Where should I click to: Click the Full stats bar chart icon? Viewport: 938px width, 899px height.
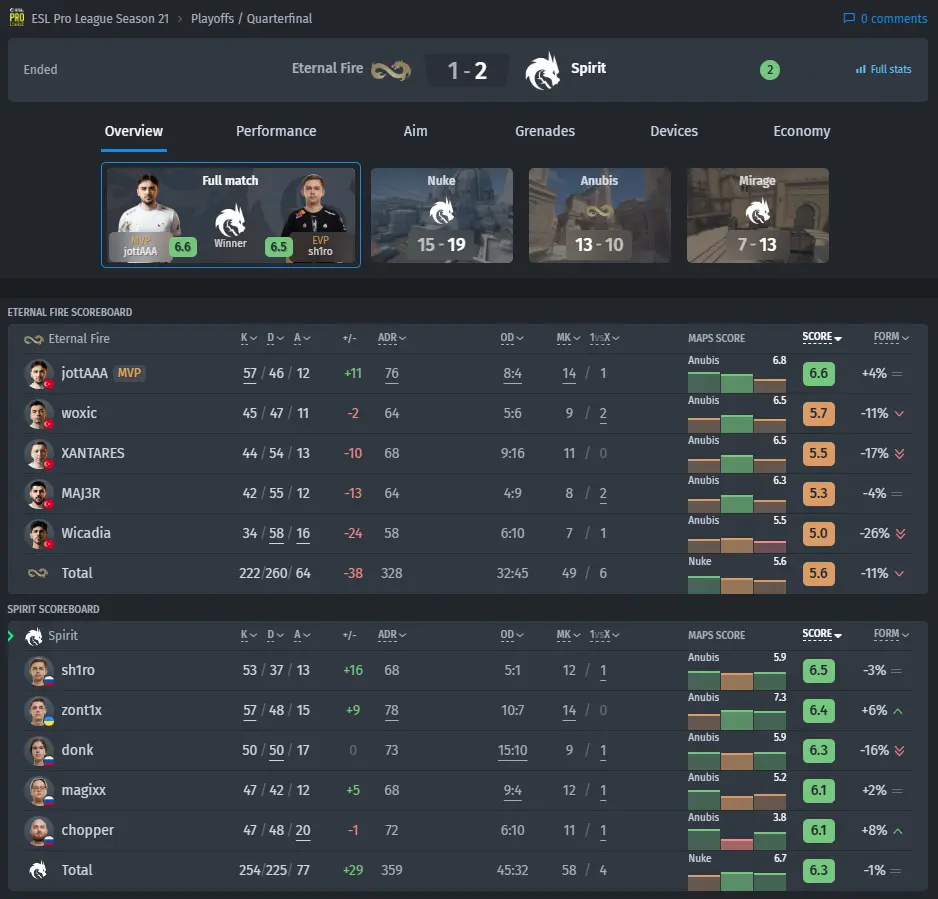[860, 69]
